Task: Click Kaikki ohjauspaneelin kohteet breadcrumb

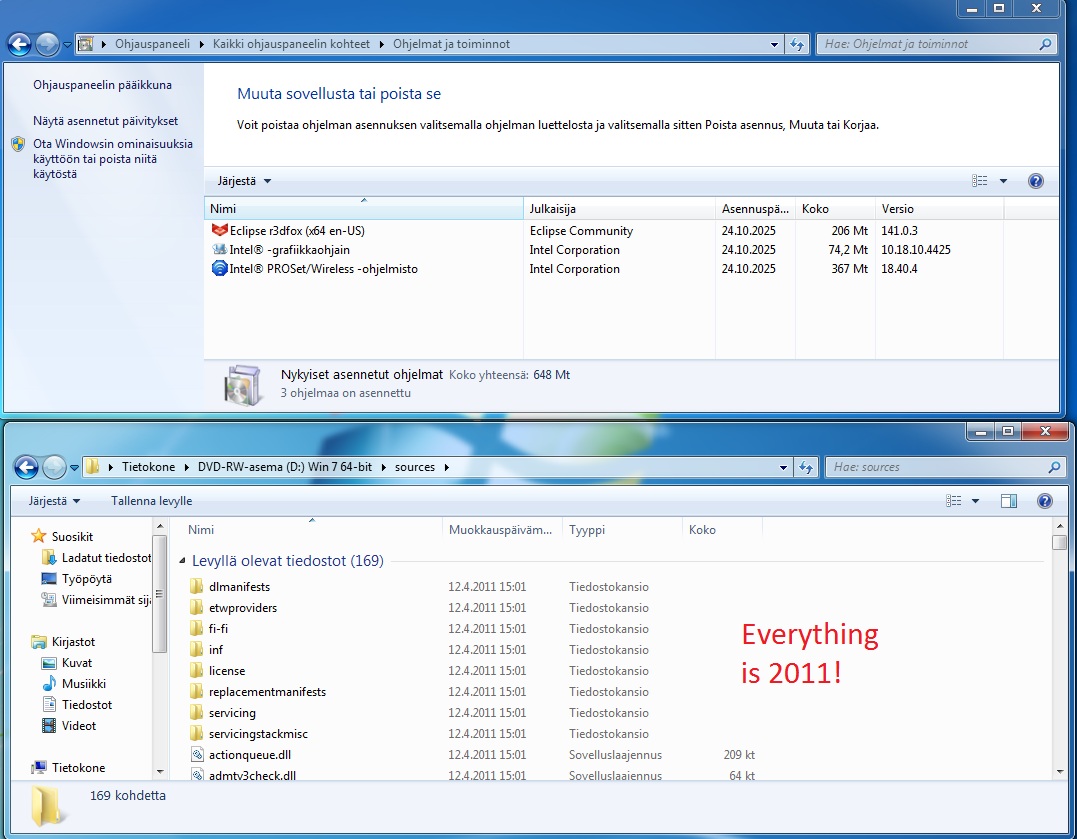Action: [x=291, y=44]
